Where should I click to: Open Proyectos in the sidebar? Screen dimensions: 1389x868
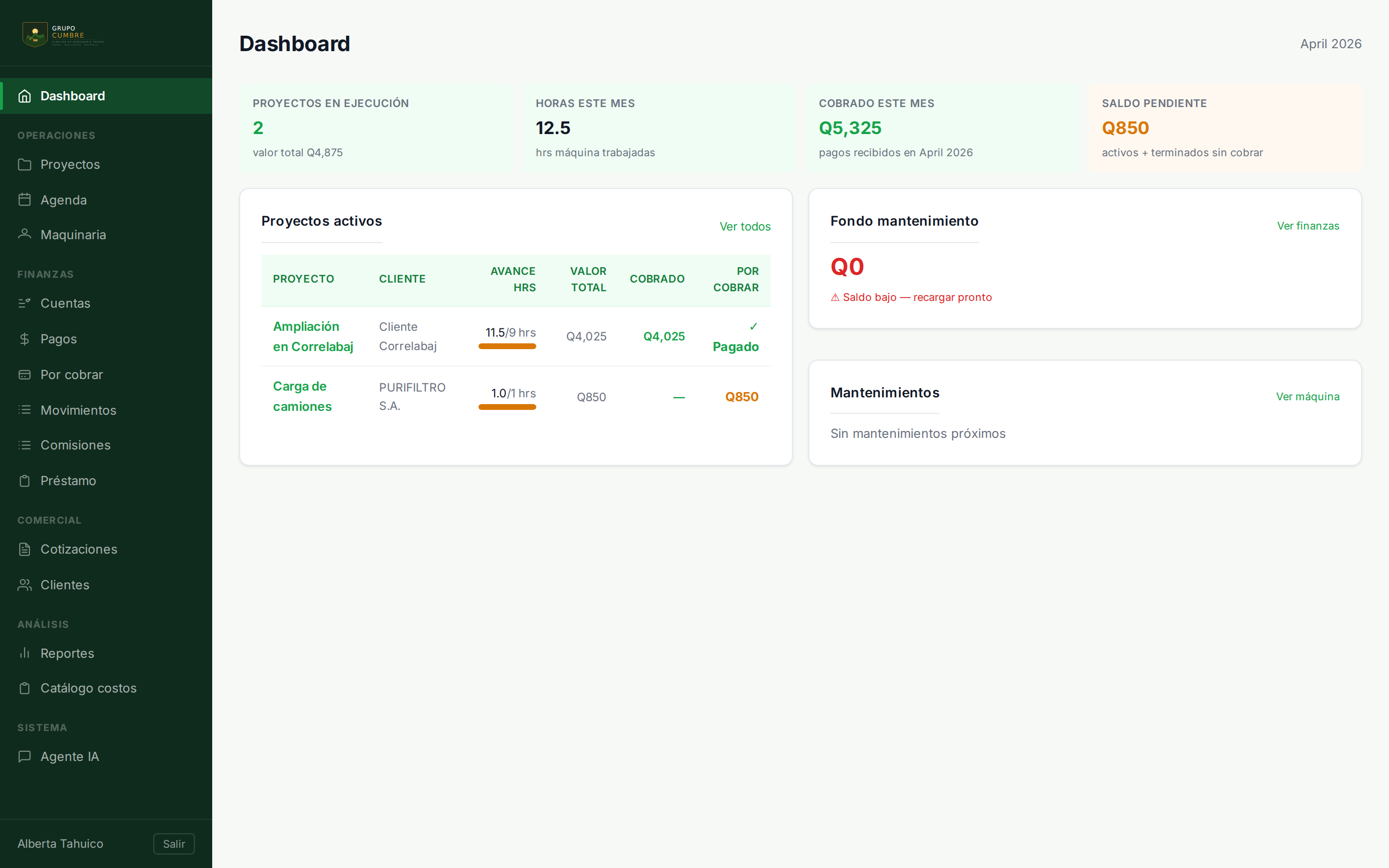coord(106,164)
